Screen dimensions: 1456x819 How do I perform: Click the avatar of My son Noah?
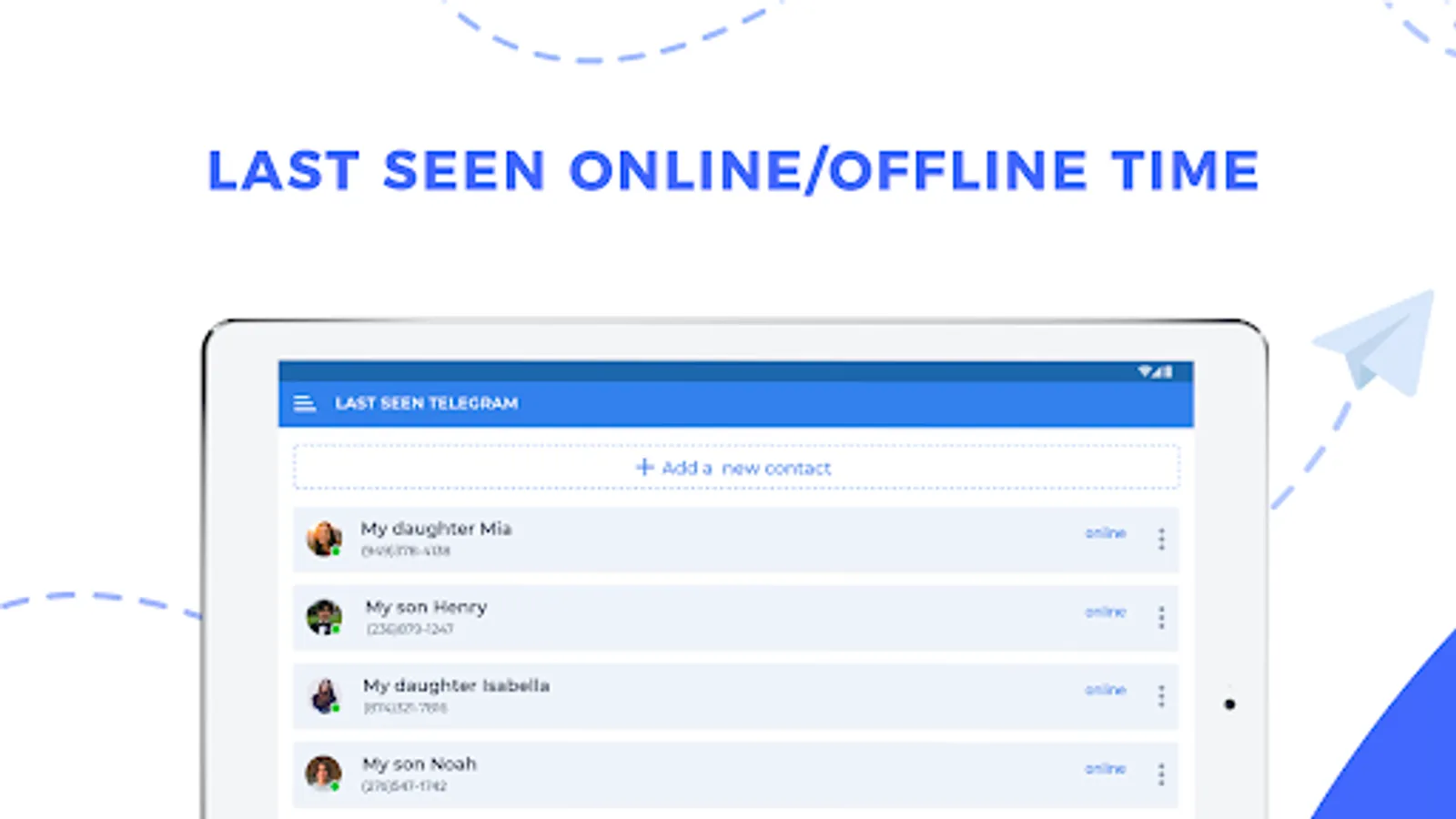tap(324, 774)
